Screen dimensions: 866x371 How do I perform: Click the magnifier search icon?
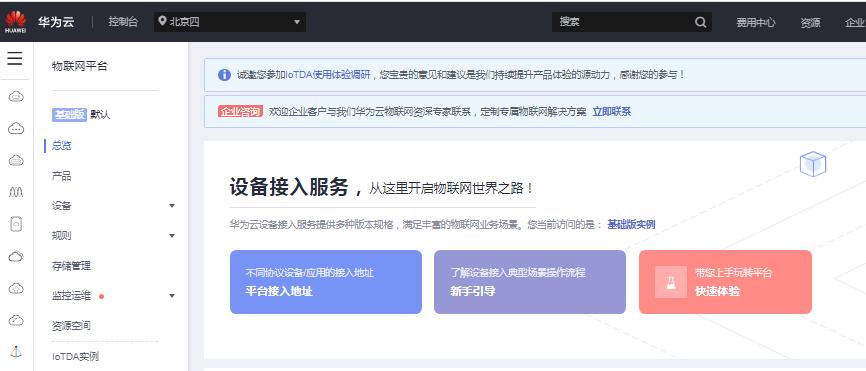coord(700,22)
